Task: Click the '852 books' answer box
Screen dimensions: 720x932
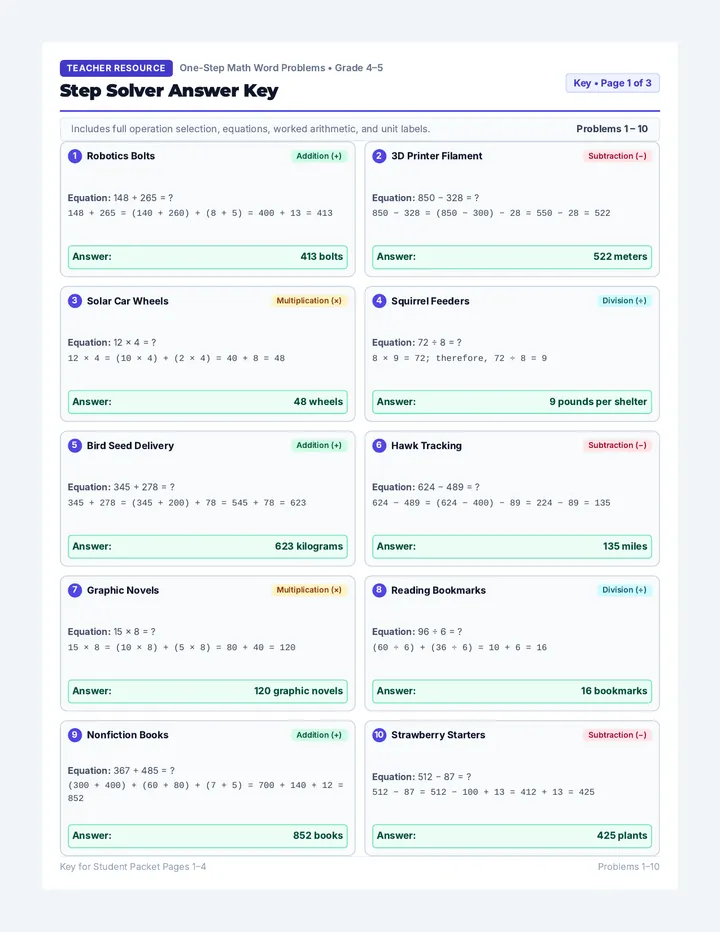Action: coord(207,836)
